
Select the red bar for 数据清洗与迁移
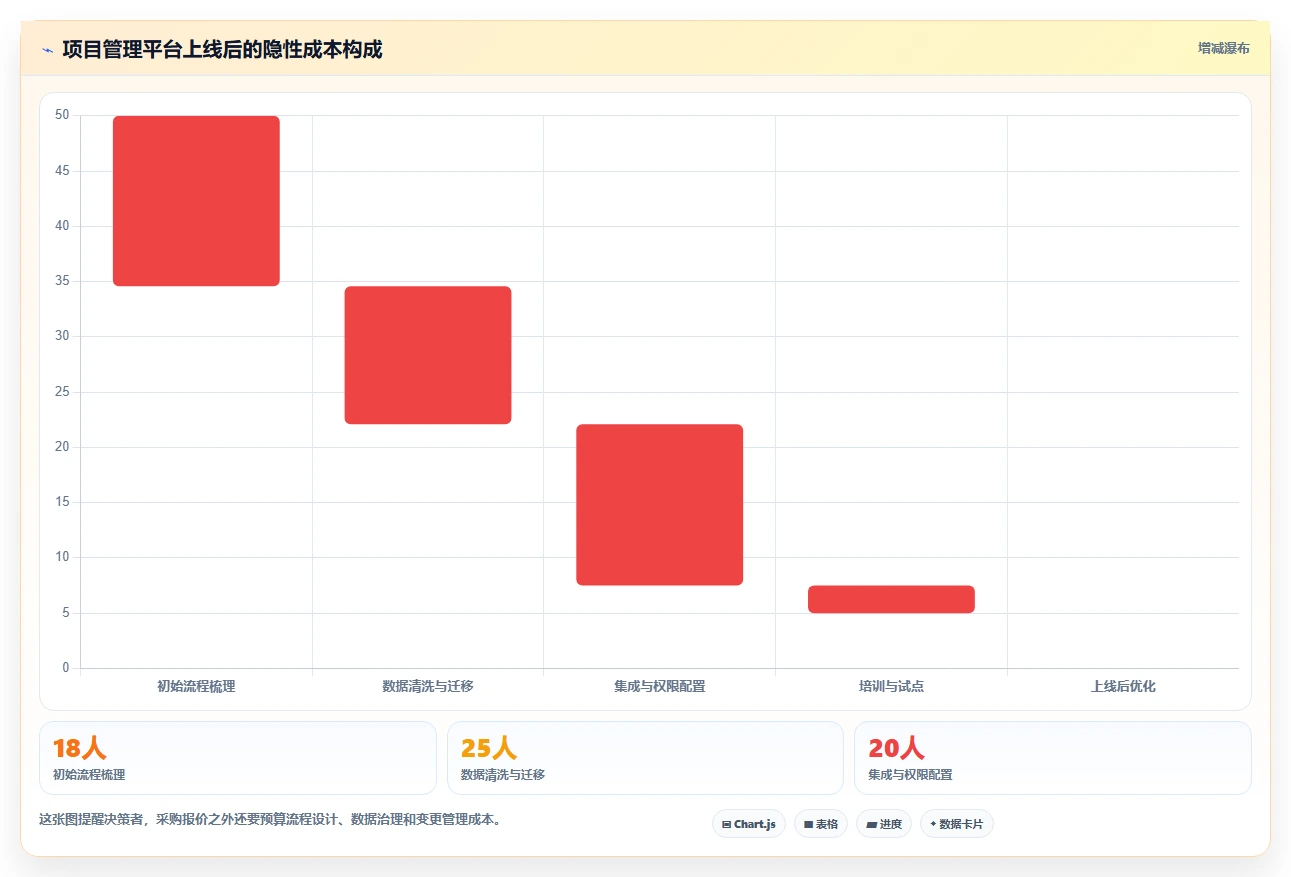pos(428,355)
